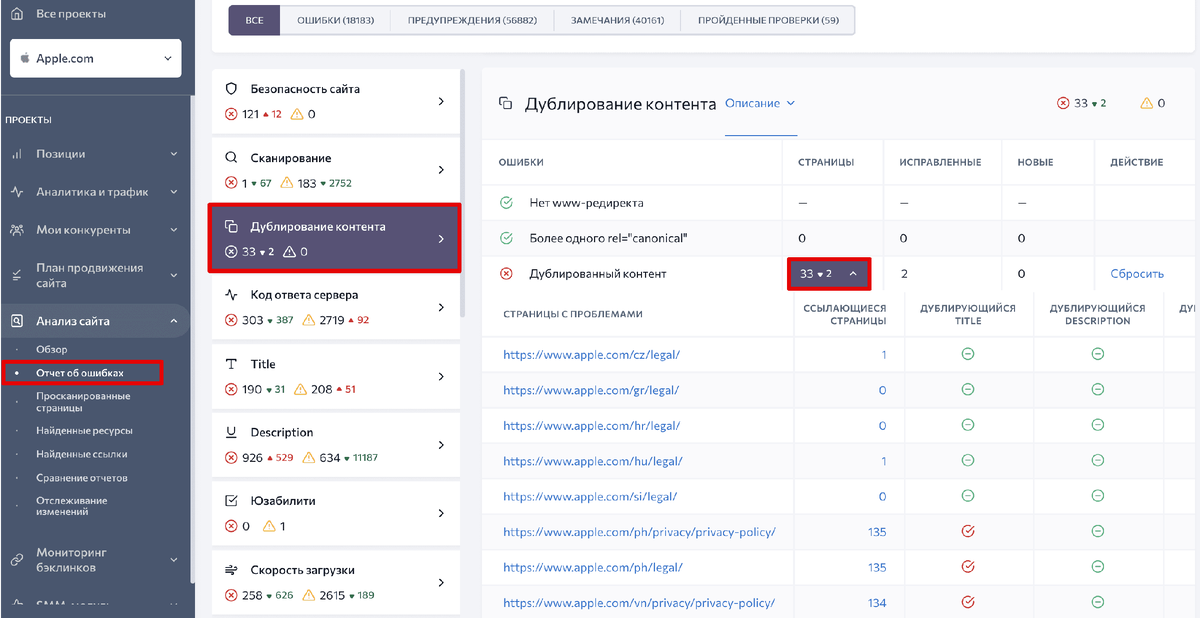Click the Аналитика и трафик pulse icon
The height and width of the screenshot is (618, 1200).
tap(17, 192)
